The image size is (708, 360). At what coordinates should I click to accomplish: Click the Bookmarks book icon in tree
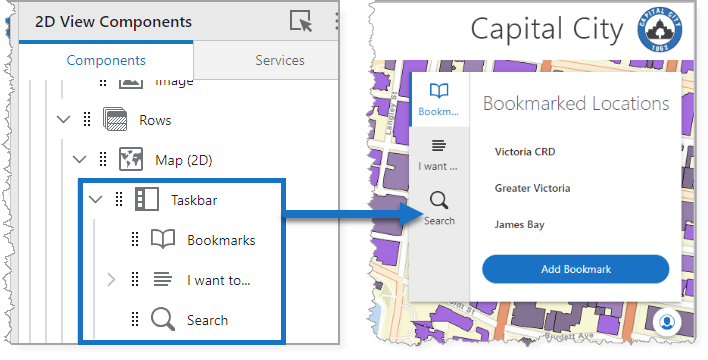point(163,239)
